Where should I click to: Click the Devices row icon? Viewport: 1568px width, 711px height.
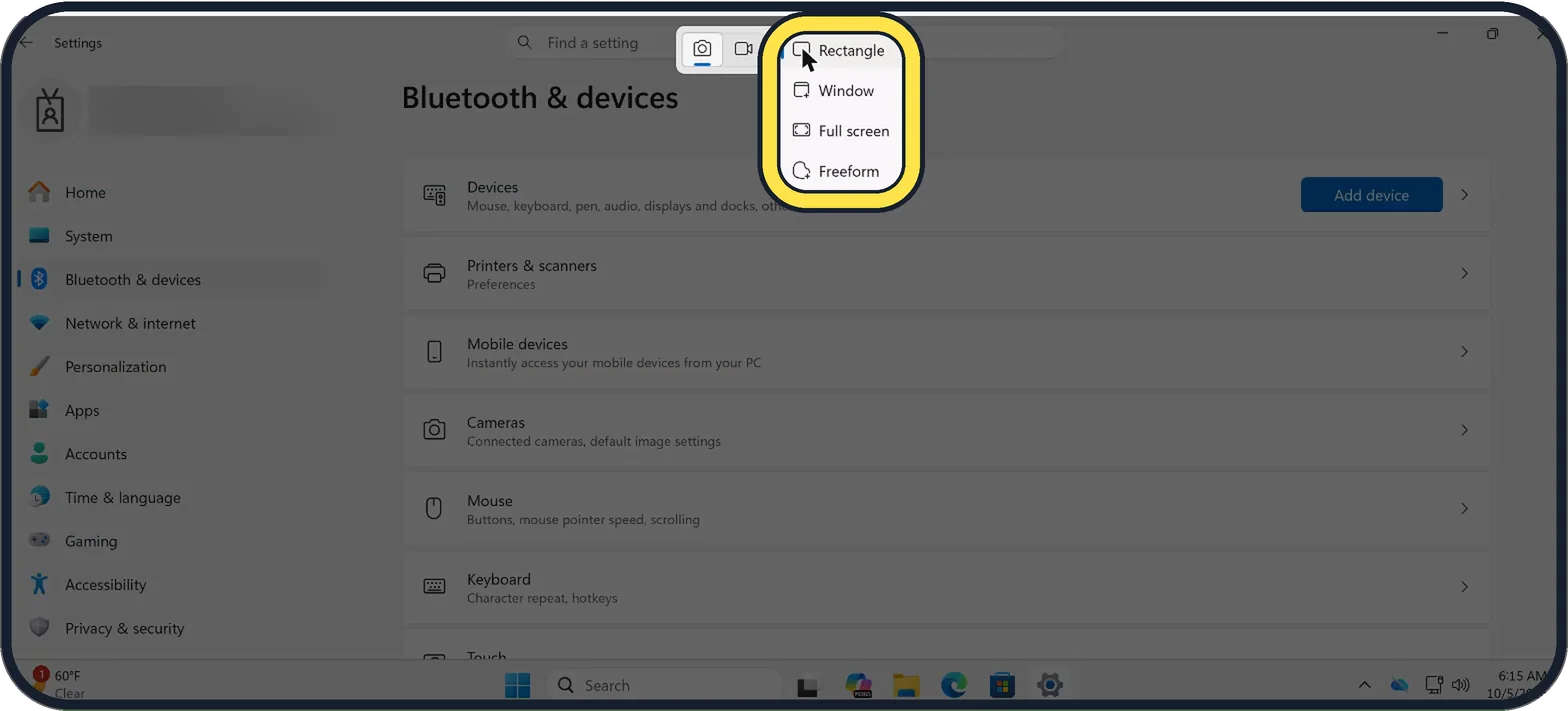(x=434, y=195)
